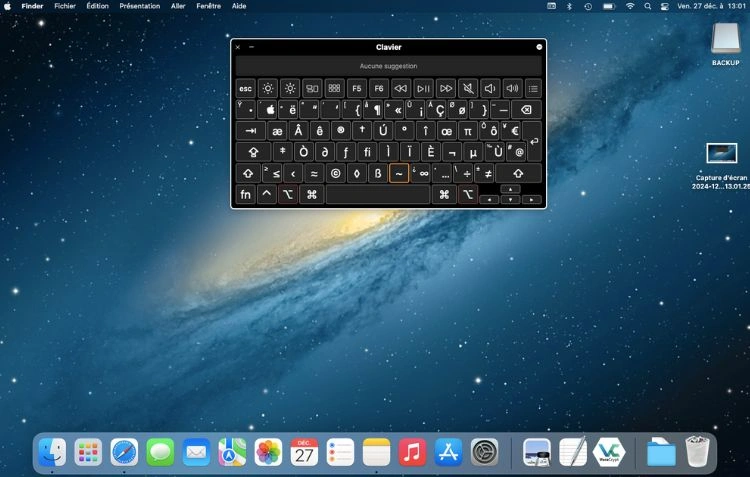Image resolution: width=750 pixels, height=477 pixels.
Task: Tap the æ key
Action: [277, 131]
